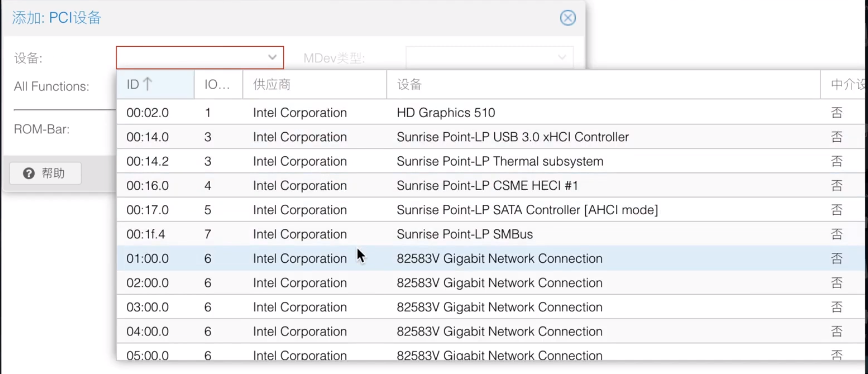Screen dimensions: 868x374
Task: Click the 否 cell in SMBus row
Action: [837, 235]
